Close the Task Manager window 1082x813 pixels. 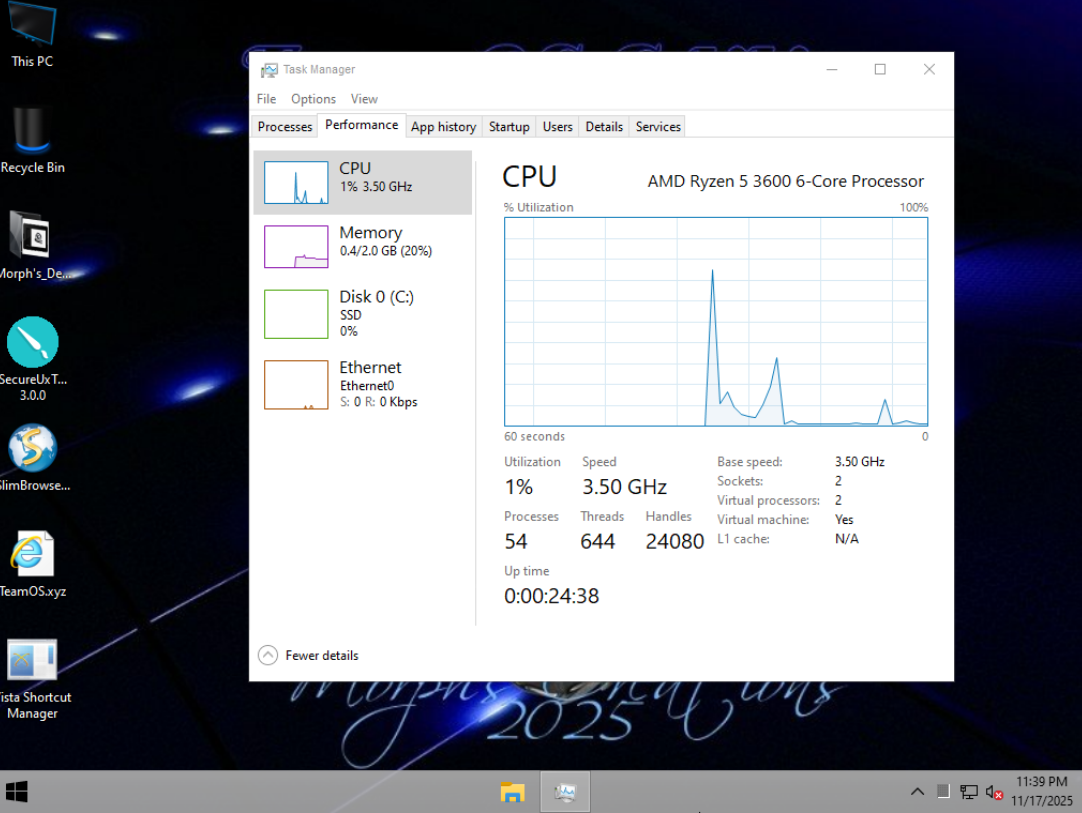(929, 69)
